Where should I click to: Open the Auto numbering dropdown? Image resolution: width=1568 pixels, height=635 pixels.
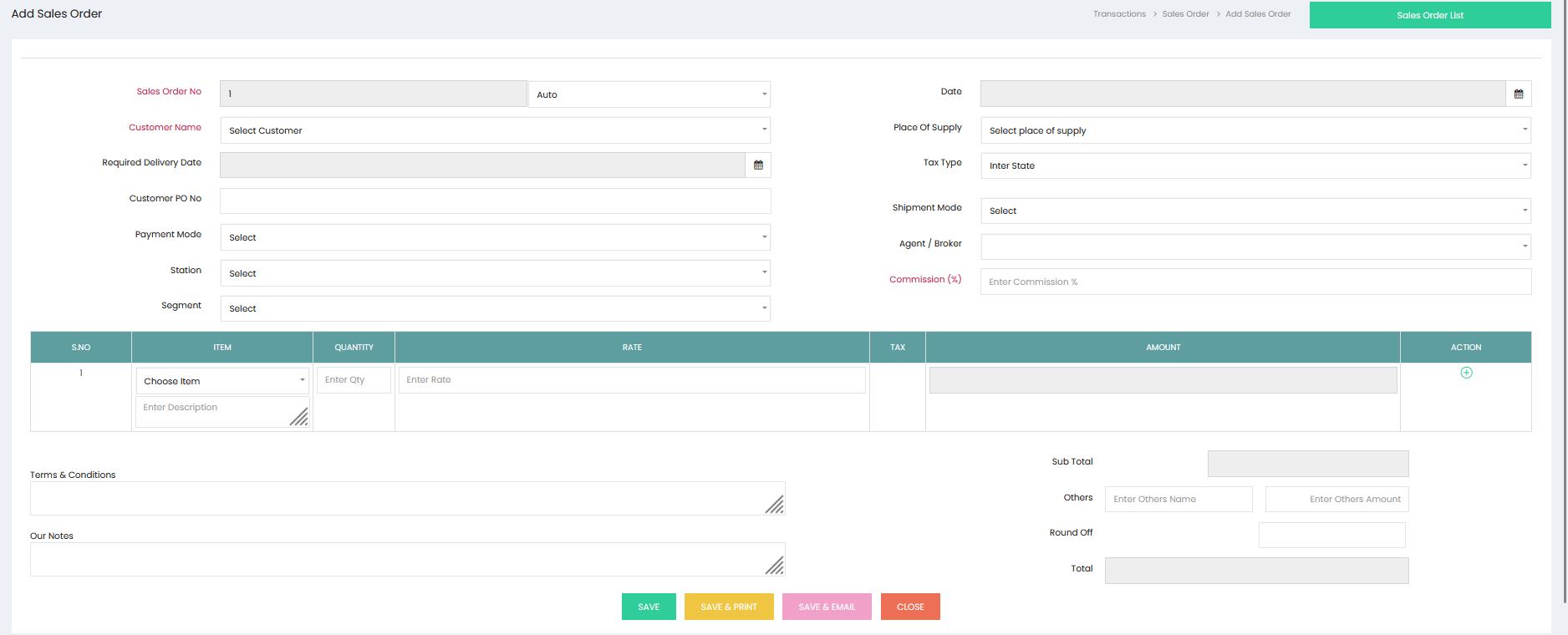pyautogui.click(x=649, y=94)
